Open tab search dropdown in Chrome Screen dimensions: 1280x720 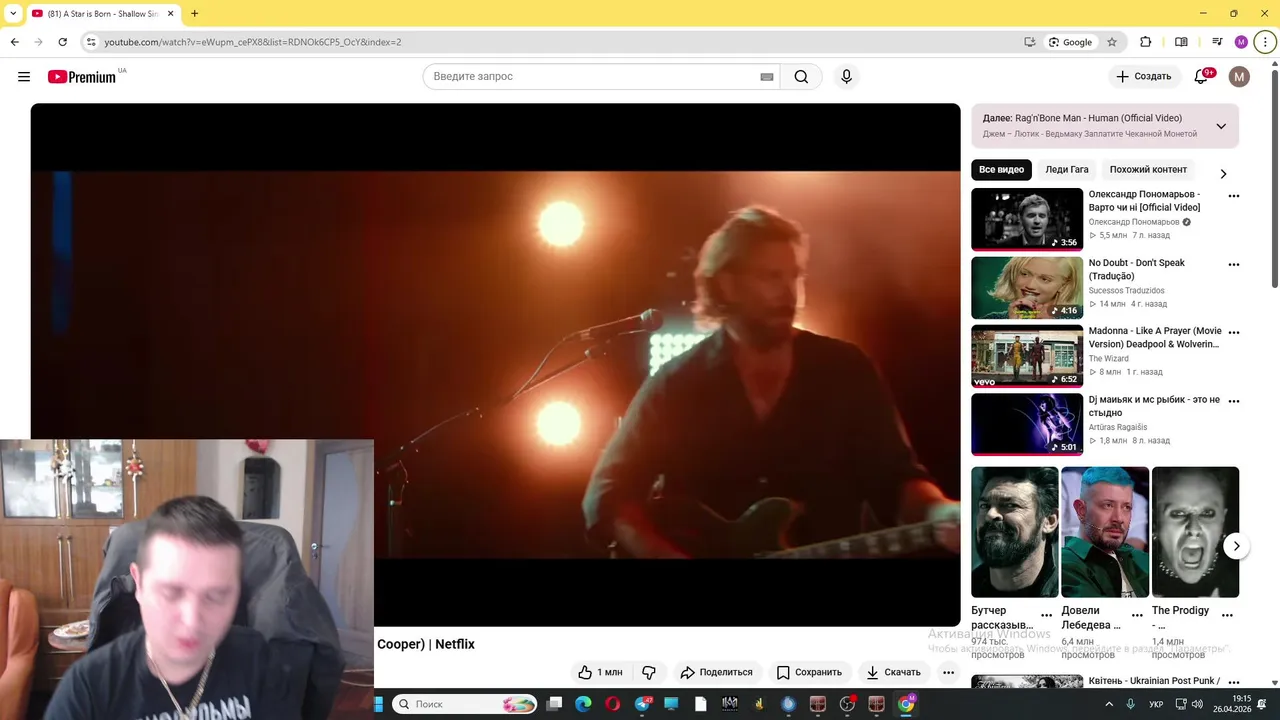pyautogui.click(x=13, y=13)
